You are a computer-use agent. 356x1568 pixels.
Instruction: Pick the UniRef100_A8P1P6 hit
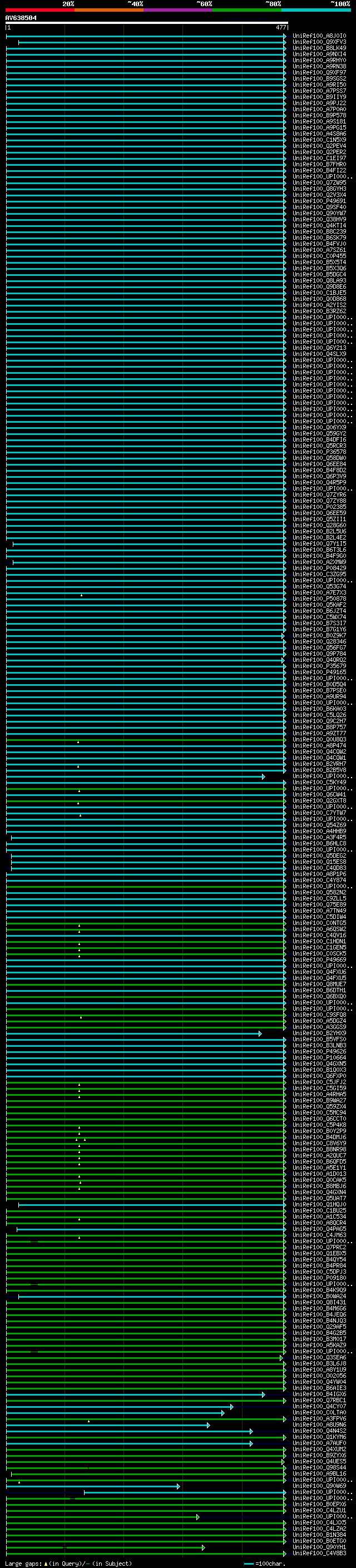pos(319,874)
